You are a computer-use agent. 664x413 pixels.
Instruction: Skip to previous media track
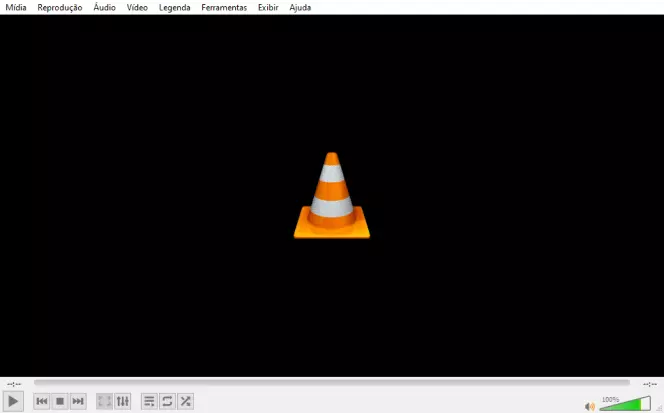[x=42, y=401]
